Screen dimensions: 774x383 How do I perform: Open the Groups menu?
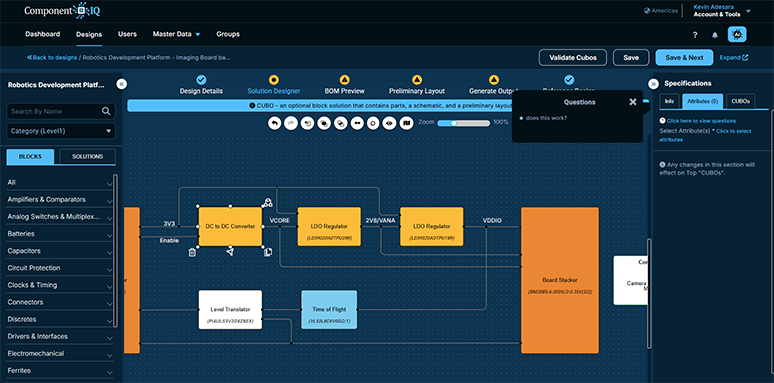228,34
